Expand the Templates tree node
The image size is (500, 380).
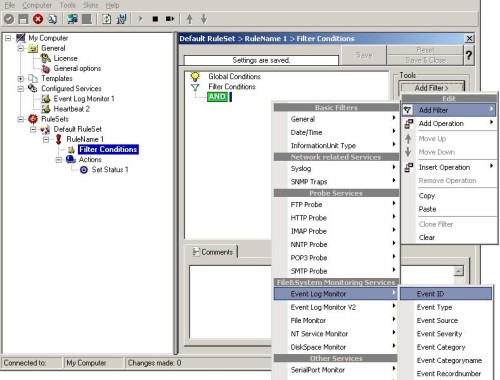(x=21, y=79)
